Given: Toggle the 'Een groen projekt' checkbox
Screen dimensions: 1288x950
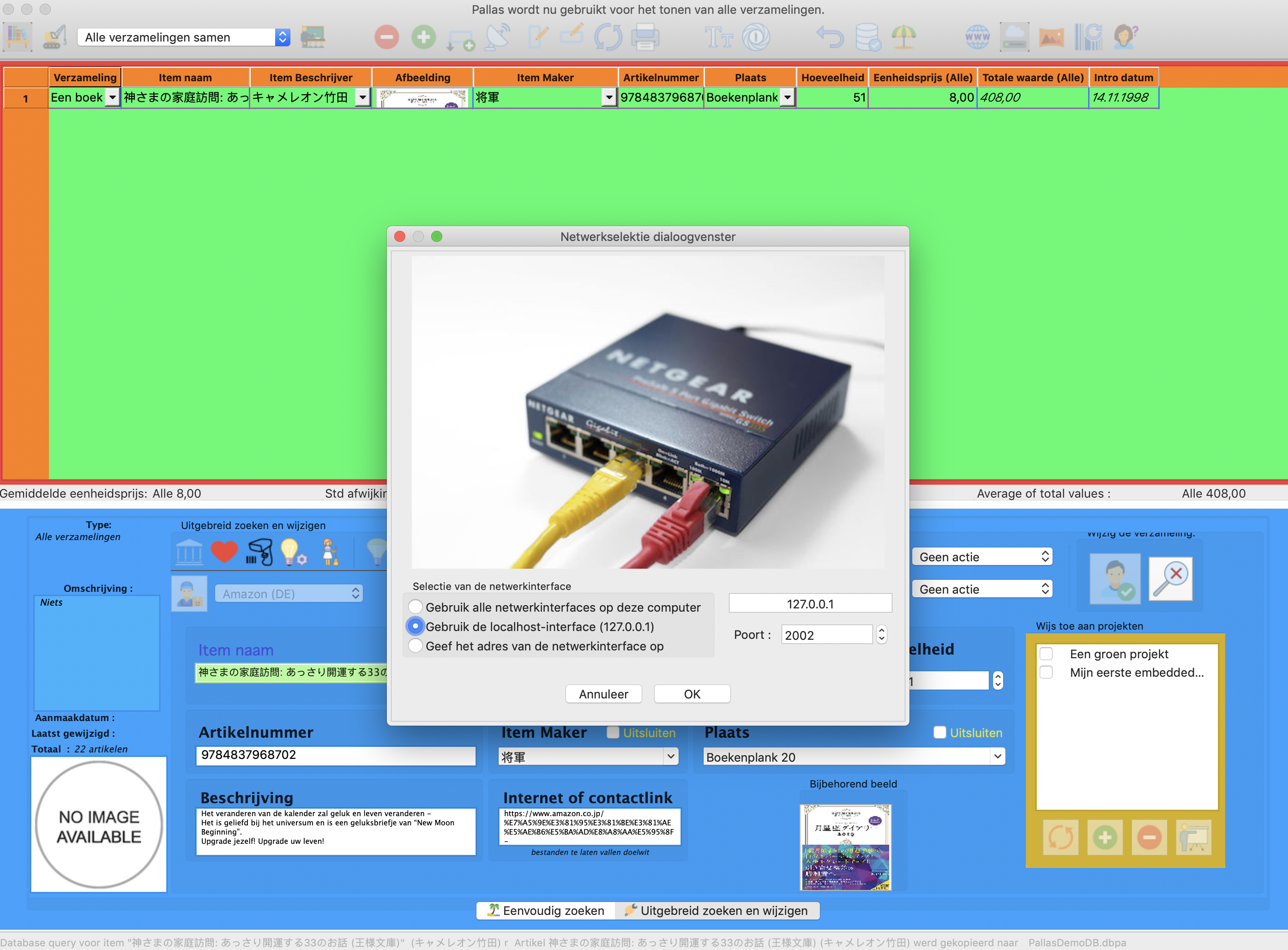Looking at the screenshot, I should 1046,654.
